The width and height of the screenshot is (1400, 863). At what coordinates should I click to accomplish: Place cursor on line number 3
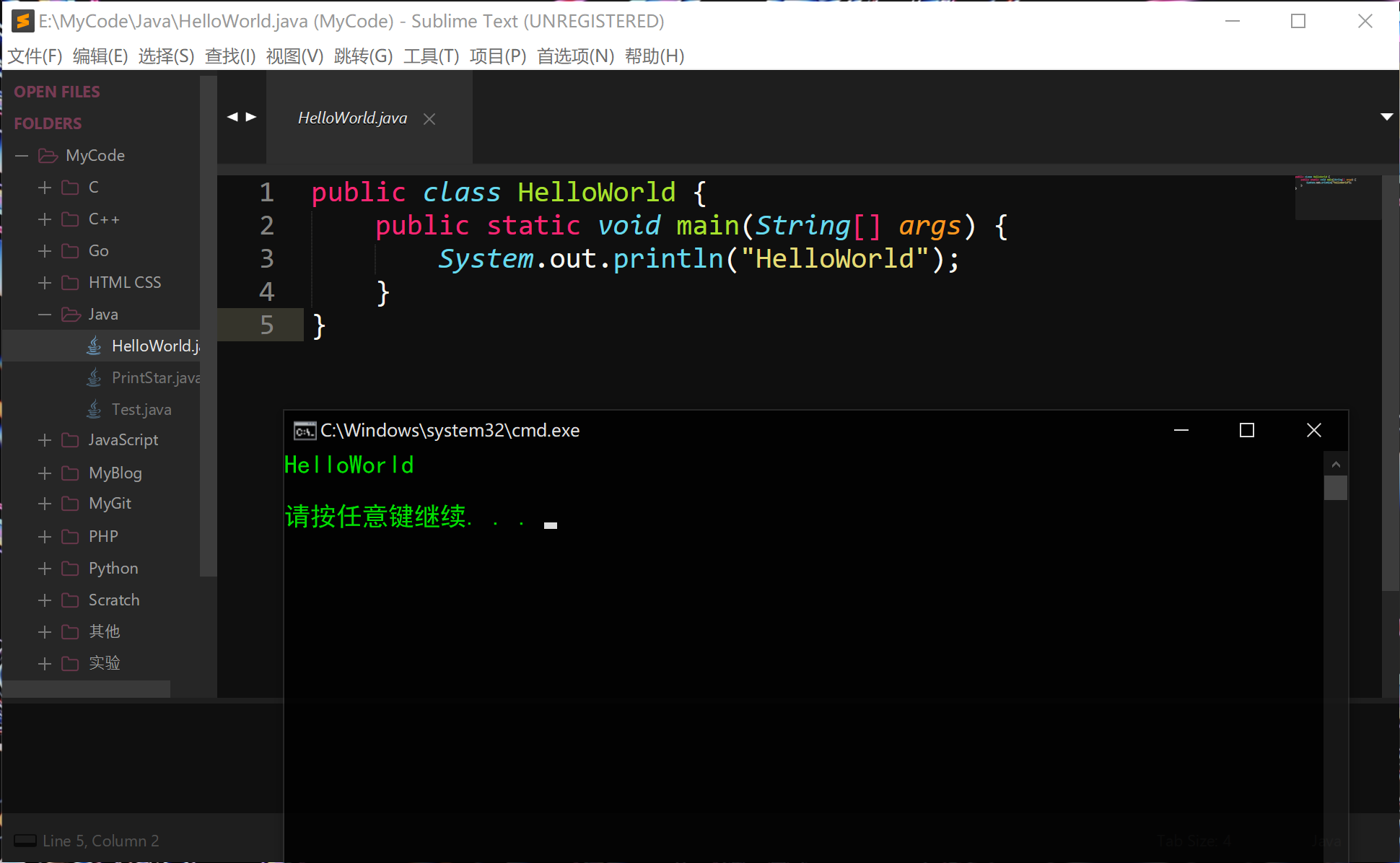point(267,258)
